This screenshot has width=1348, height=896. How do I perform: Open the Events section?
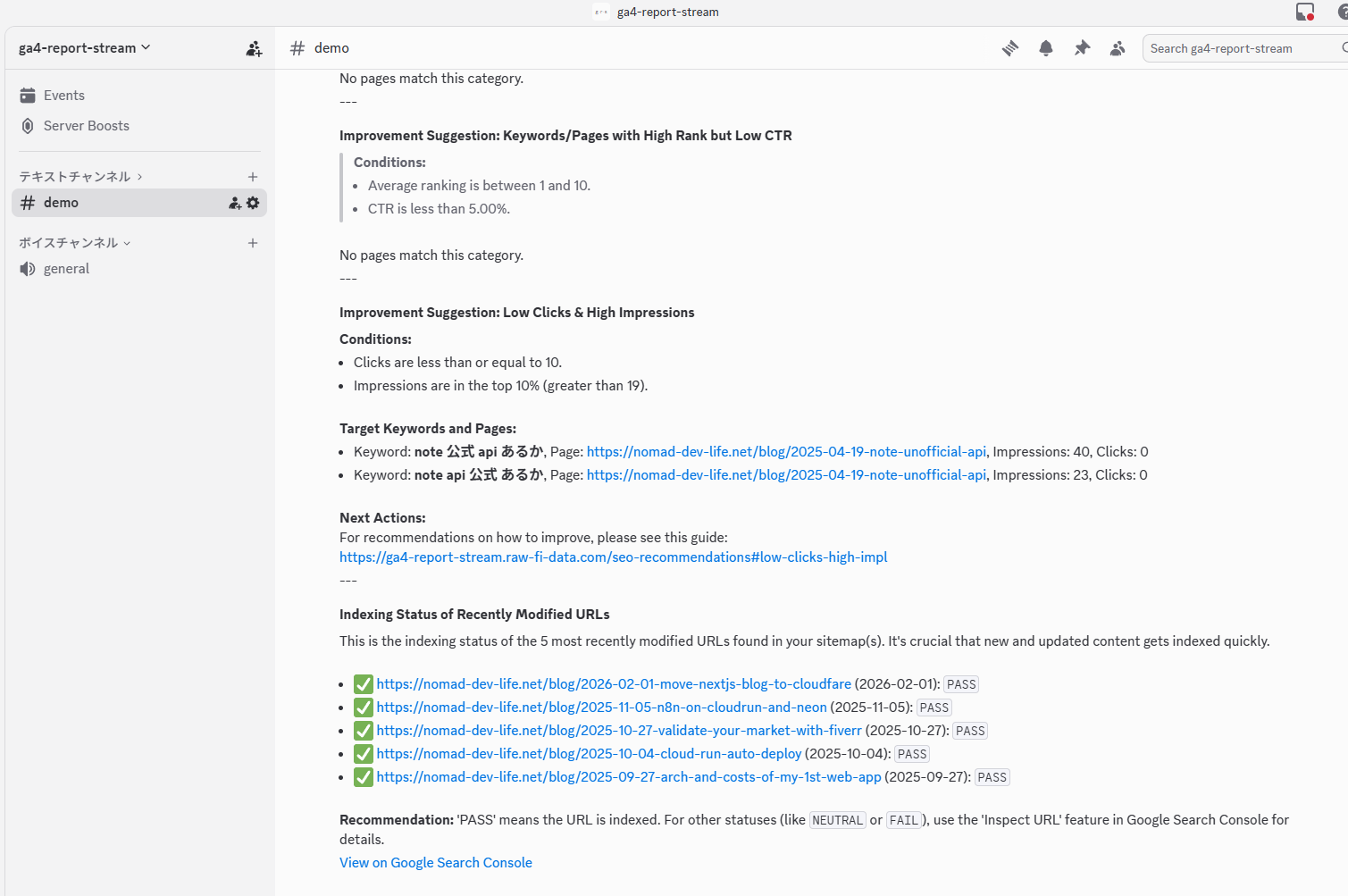tap(139, 96)
